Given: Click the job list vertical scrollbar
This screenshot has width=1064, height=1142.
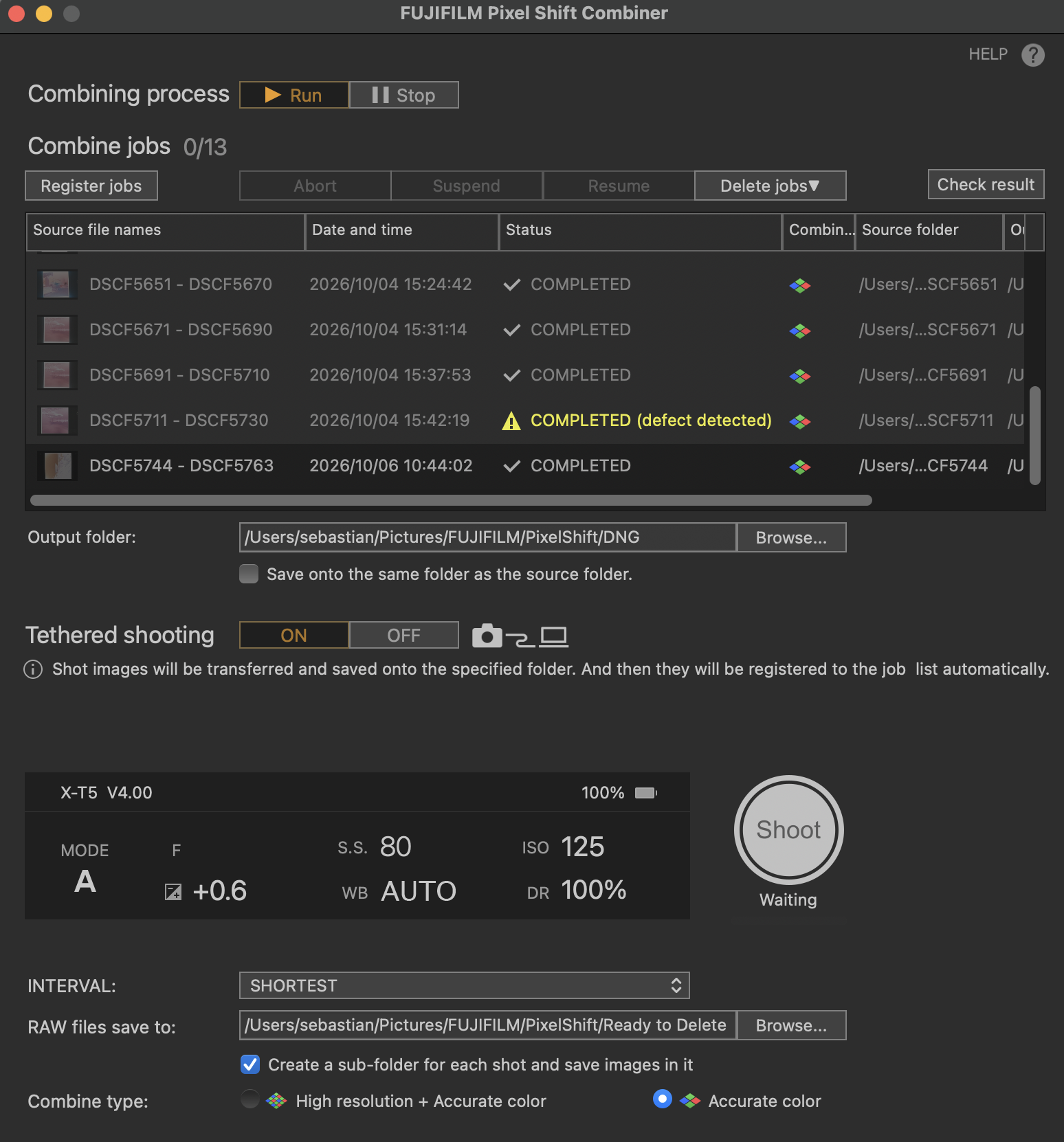Looking at the screenshot, I should pos(1035,436).
